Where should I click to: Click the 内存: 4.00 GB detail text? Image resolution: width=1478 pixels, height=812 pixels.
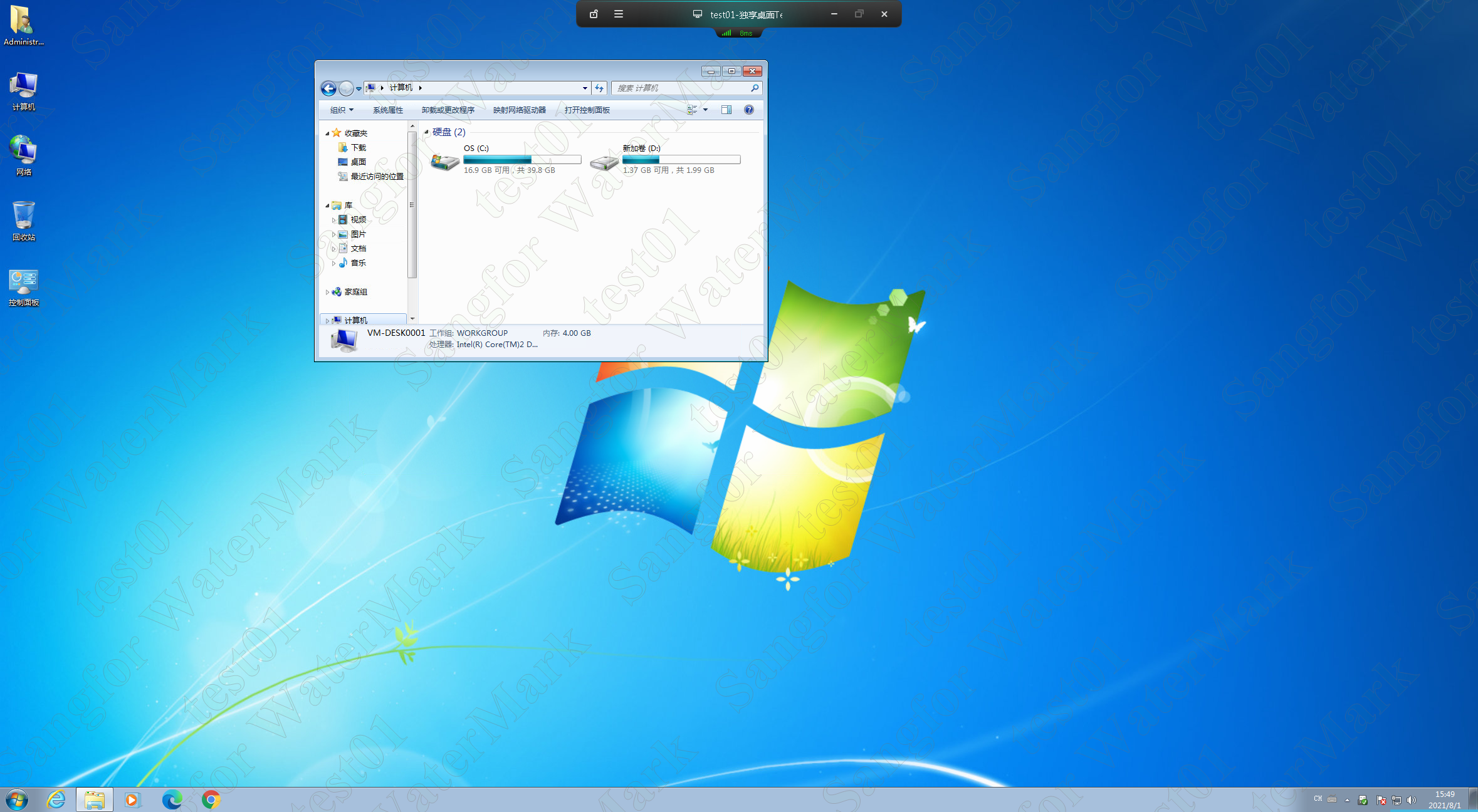[x=567, y=333]
